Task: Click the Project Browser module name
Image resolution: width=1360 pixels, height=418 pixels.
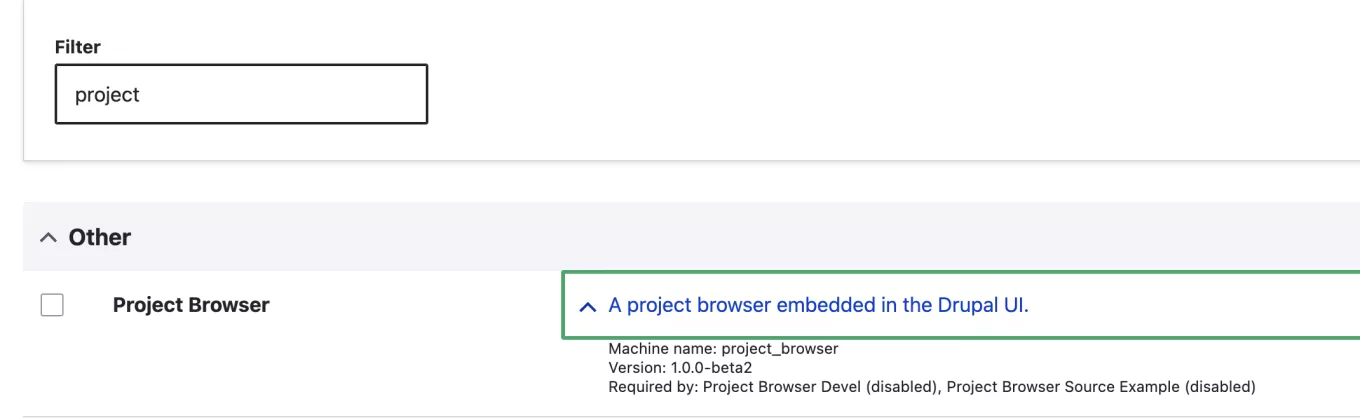Action: [x=191, y=305]
